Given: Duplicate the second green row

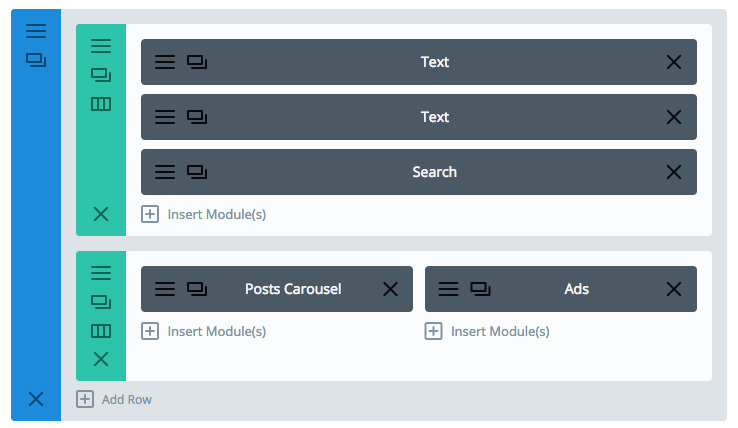Looking at the screenshot, I should tap(101, 301).
